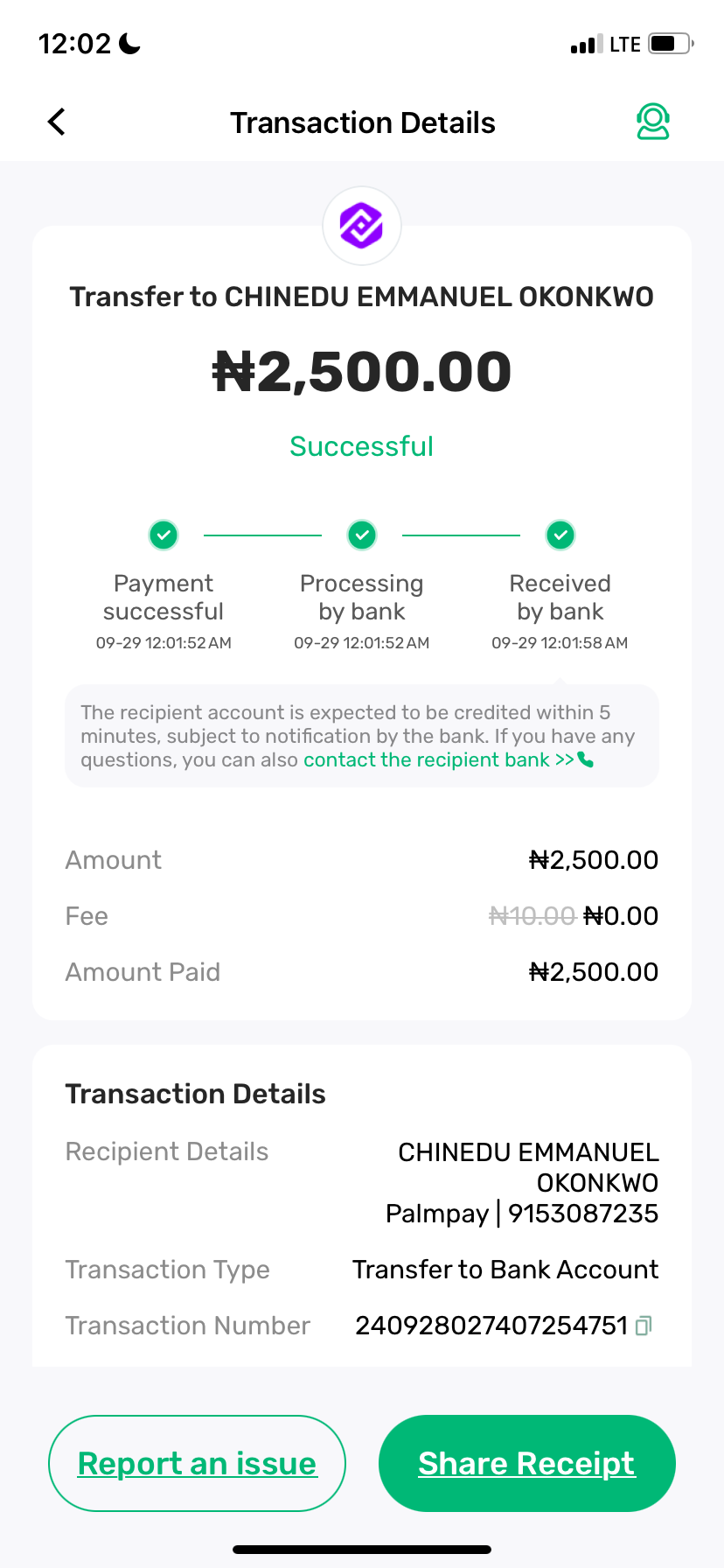Tap the transaction number 240928027407254751
The height and width of the screenshot is (1568, 724).
point(491,1326)
